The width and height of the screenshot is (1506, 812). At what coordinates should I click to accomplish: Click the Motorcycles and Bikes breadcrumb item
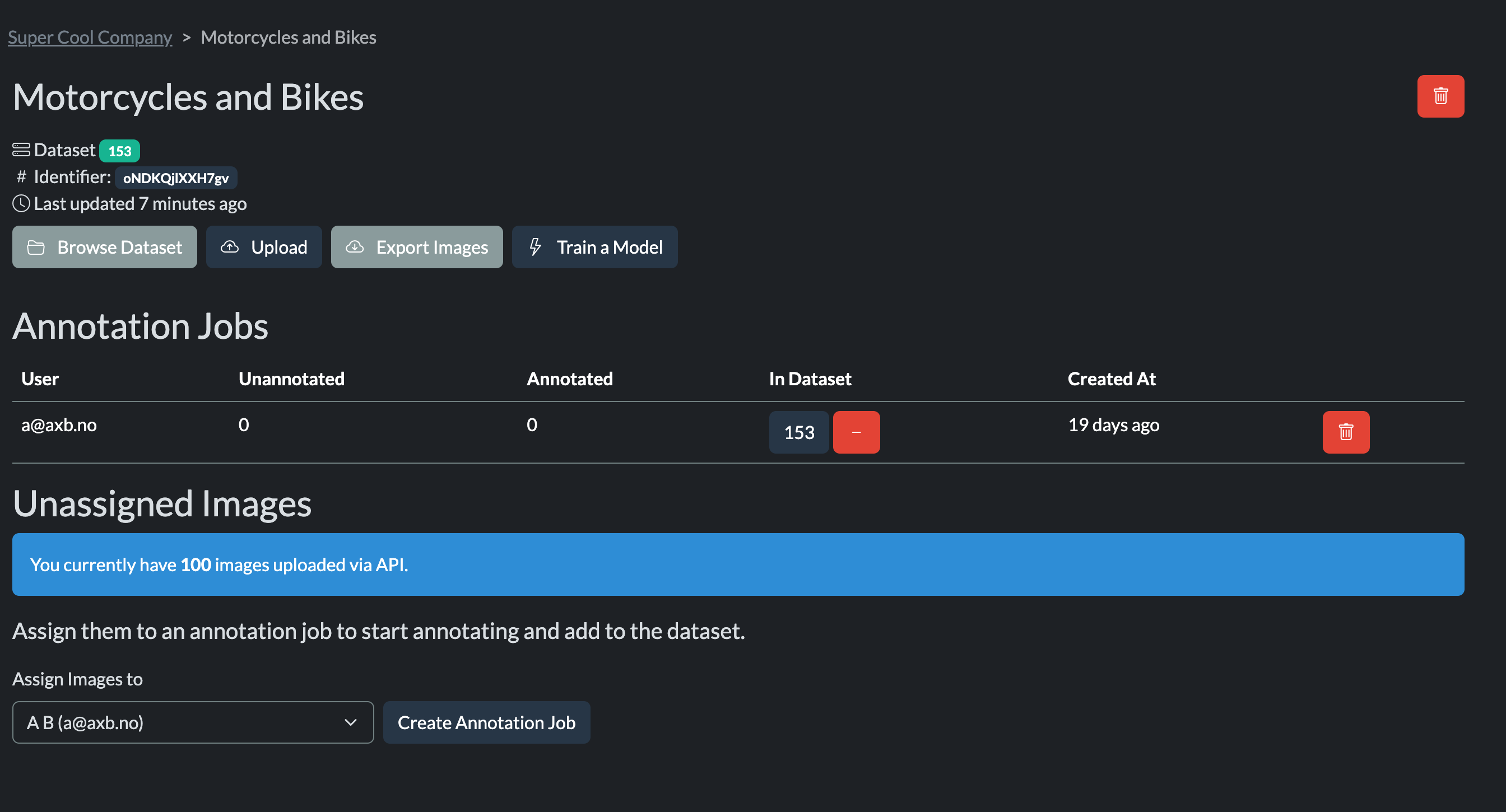coord(288,38)
